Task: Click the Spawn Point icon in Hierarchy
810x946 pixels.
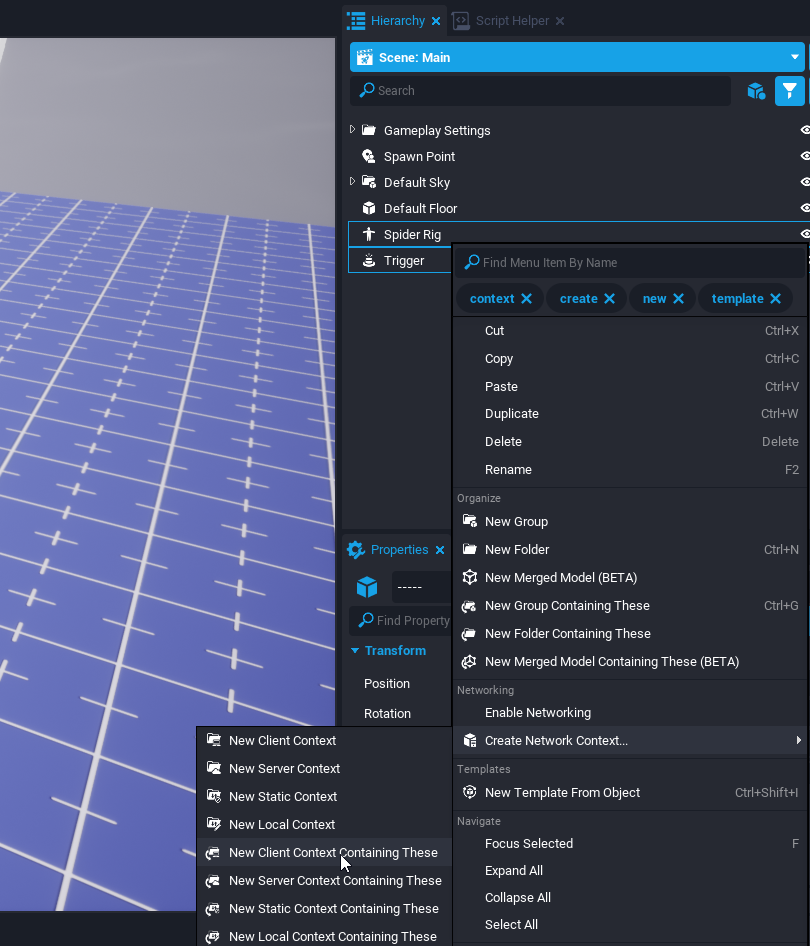Action: click(x=368, y=157)
